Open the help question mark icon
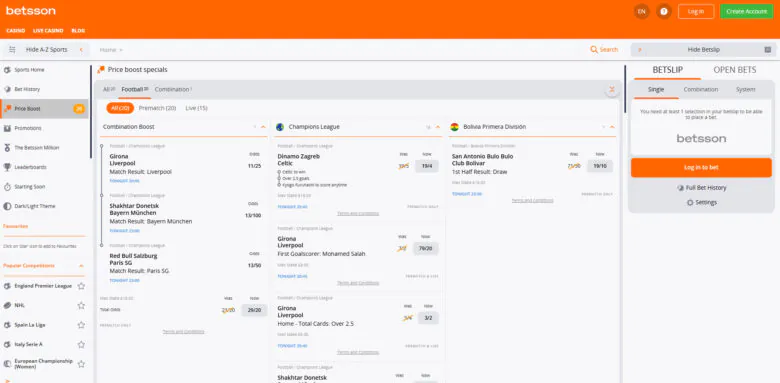This screenshot has width=780, height=383. click(664, 11)
